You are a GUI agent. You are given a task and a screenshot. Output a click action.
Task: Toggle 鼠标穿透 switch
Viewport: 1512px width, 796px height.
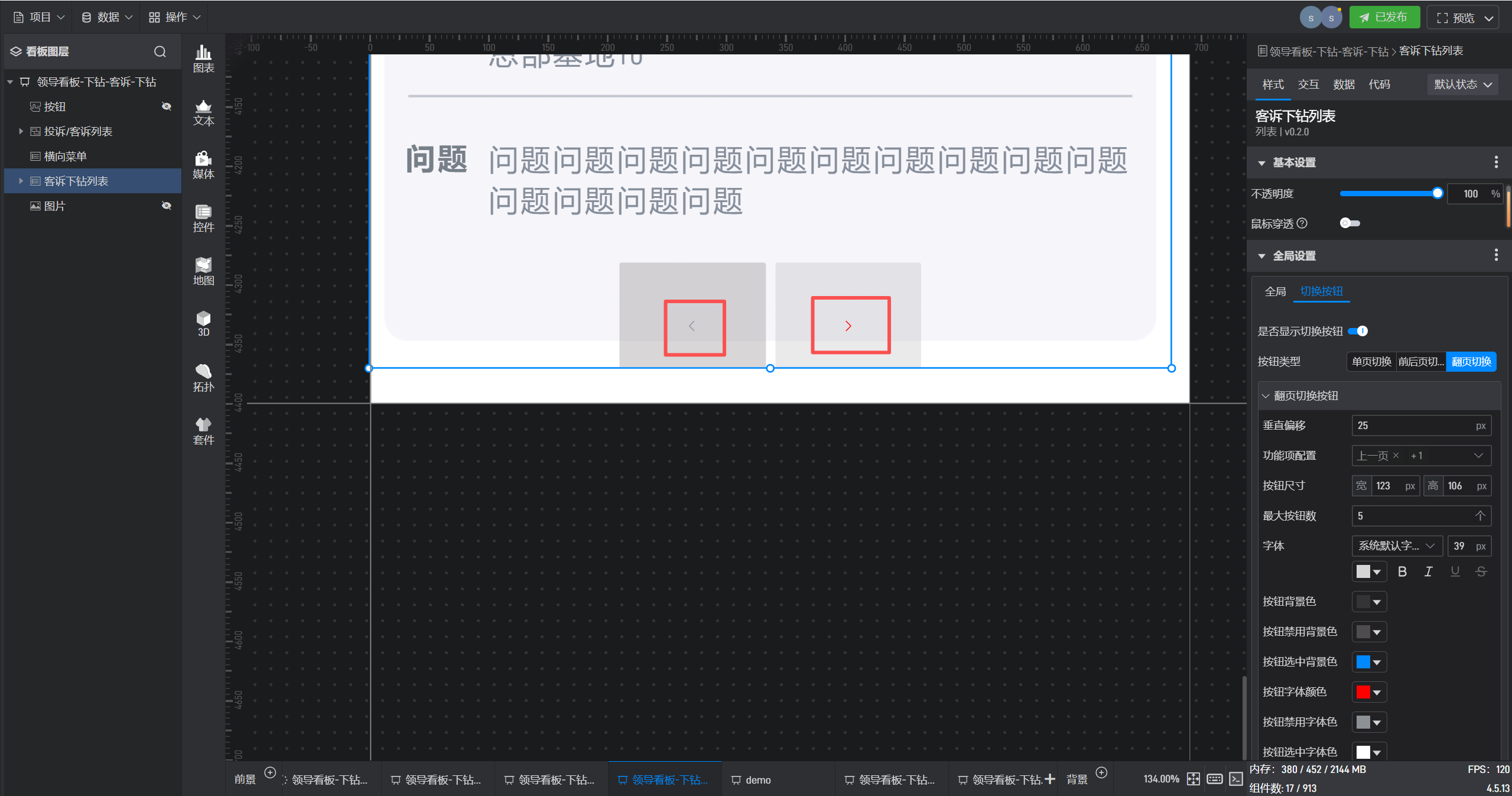pyautogui.click(x=1350, y=223)
